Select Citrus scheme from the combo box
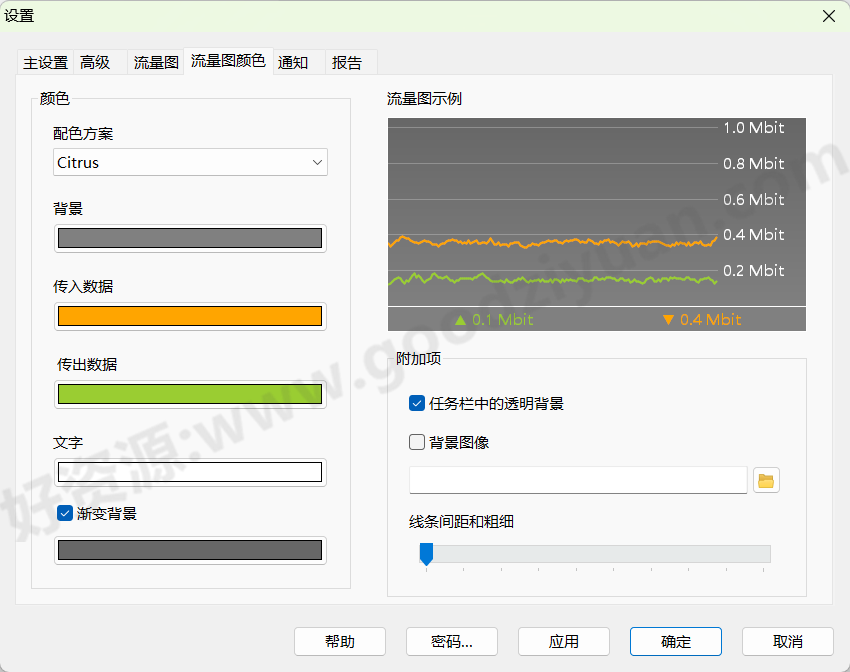This screenshot has width=850, height=672. pos(190,162)
